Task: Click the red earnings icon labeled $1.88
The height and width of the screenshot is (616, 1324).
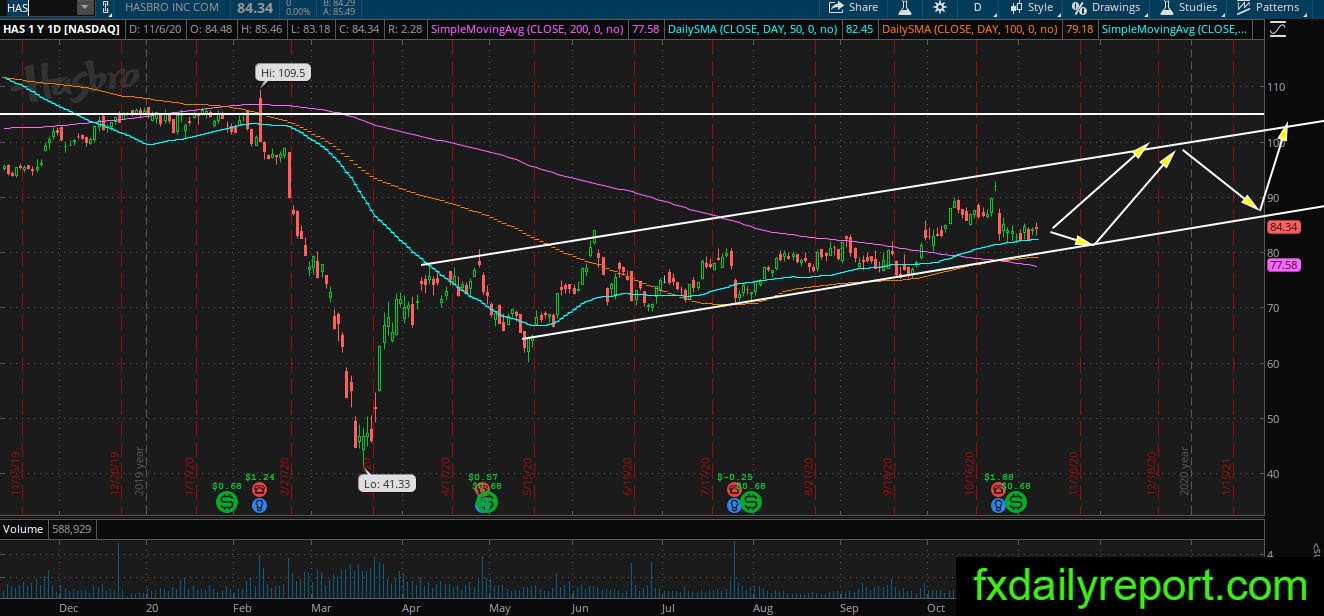Action: (x=998, y=490)
